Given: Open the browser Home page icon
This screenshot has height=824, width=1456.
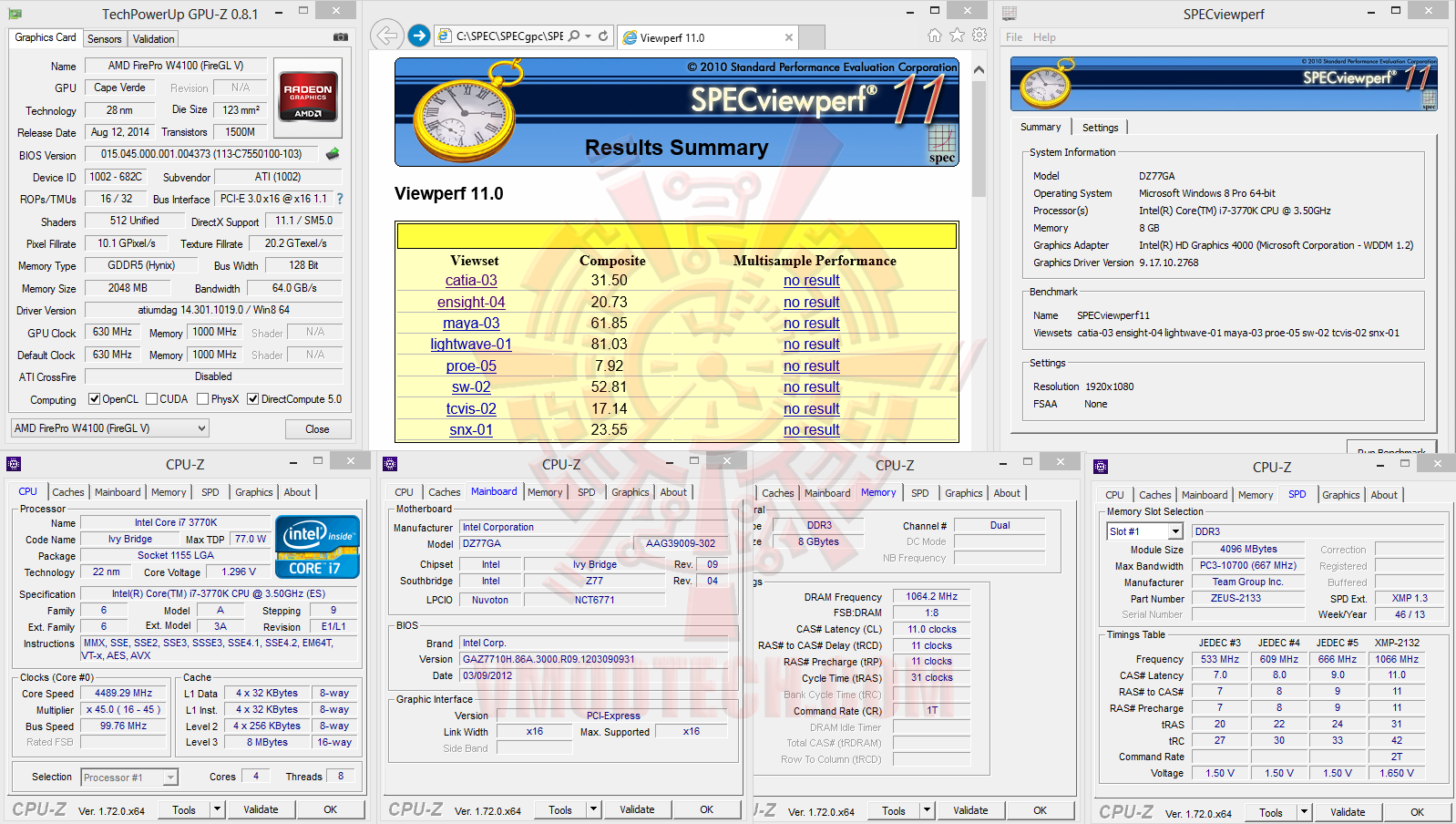Looking at the screenshot, I should pos(935,36).
